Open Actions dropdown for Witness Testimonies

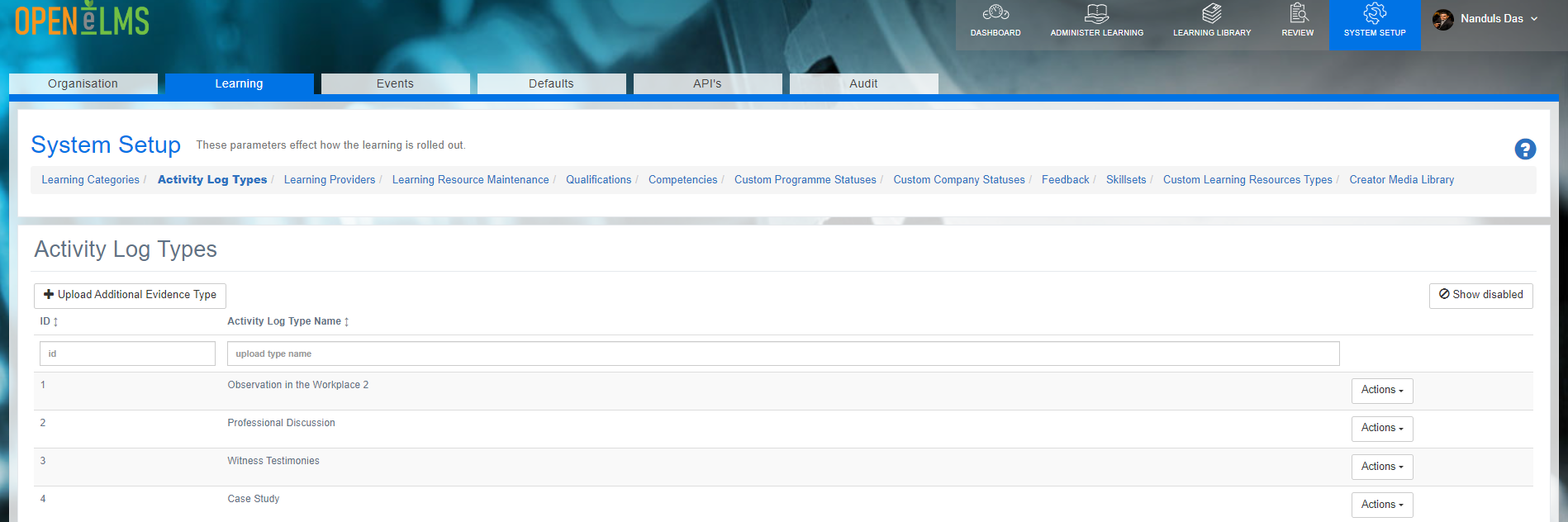[x=1382, y=467]
